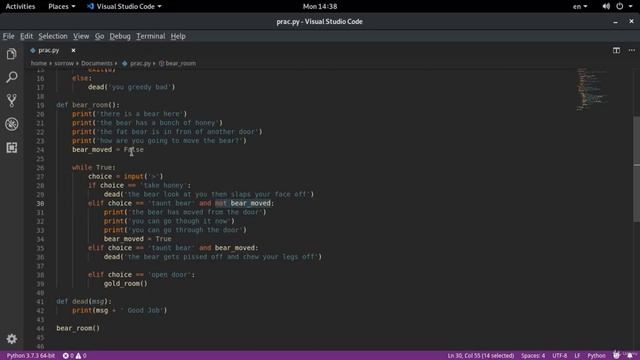Open the Source Control view

click(11, 100)
